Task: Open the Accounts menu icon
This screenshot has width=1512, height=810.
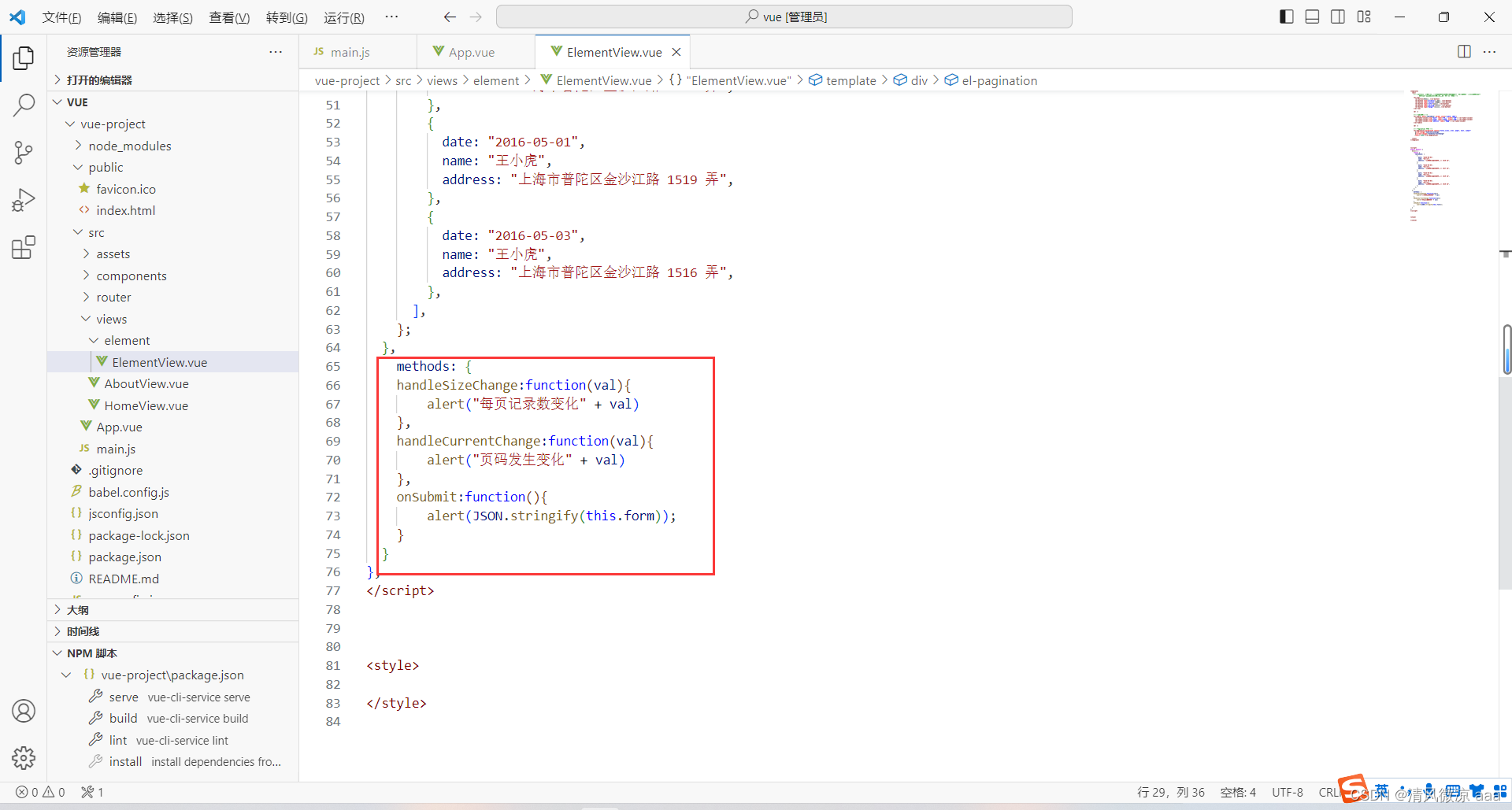Action: tap(24, 711)
